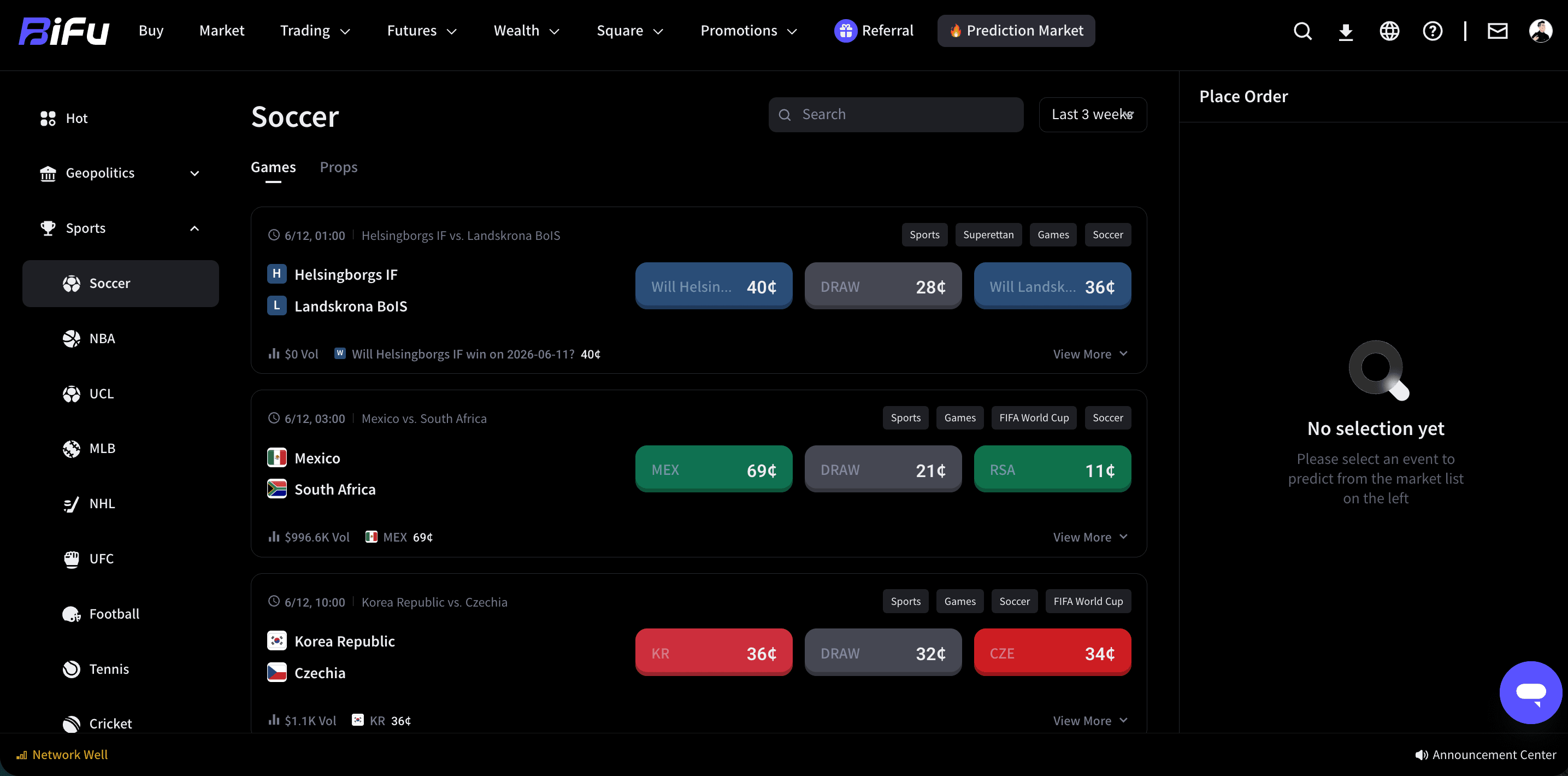Viewport: 1568px width, 776px height.
Task: Click the Superettan tag
Action: pos(988,235)
